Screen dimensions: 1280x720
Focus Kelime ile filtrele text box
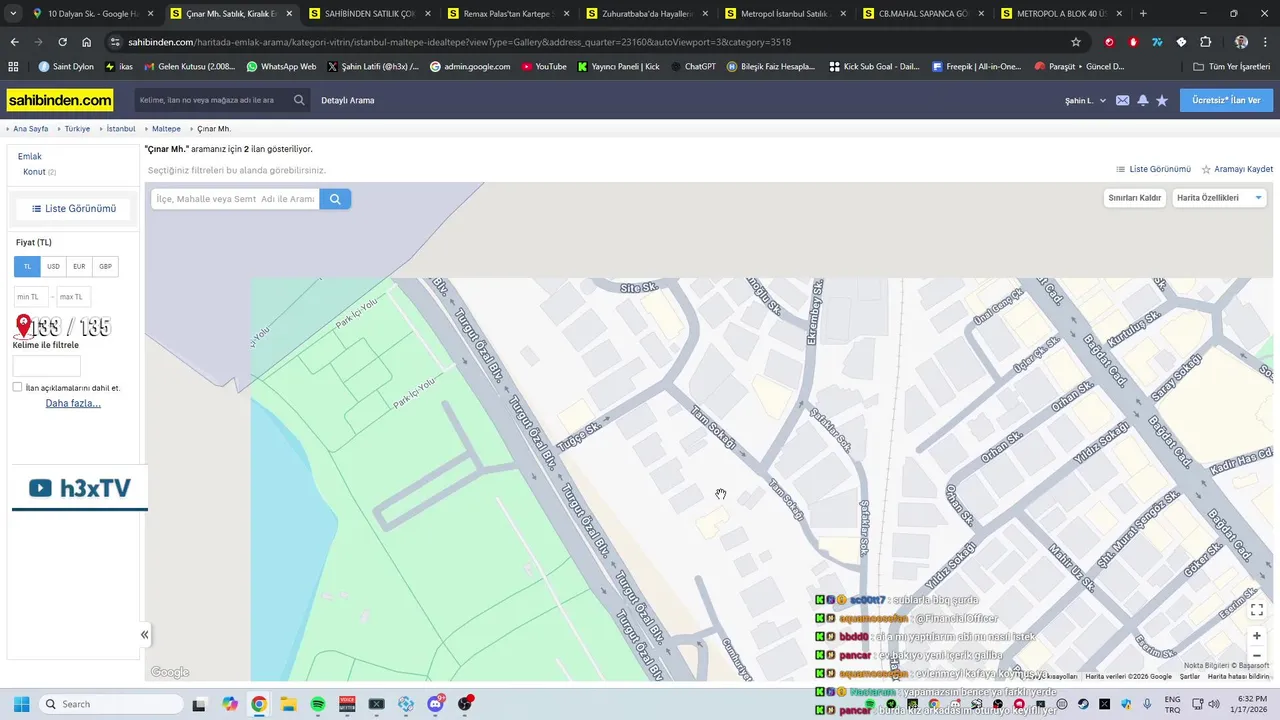[x=47, y=366]
